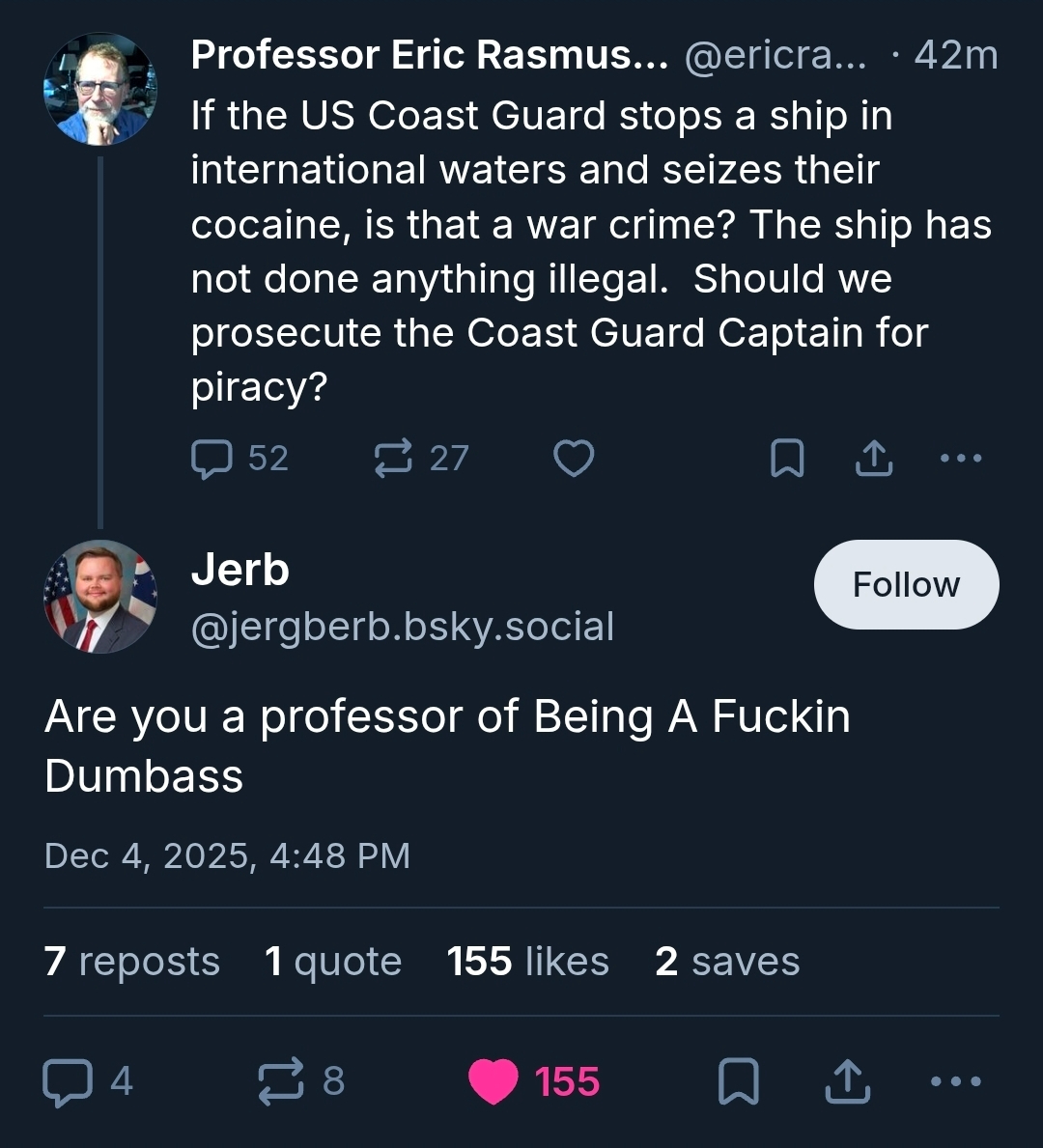The height and width of the screenshot is (1148, 1043).
Task: Save Jerb's post with bookmark icon
Action: pyautogui.click(x=739, y=1081)
